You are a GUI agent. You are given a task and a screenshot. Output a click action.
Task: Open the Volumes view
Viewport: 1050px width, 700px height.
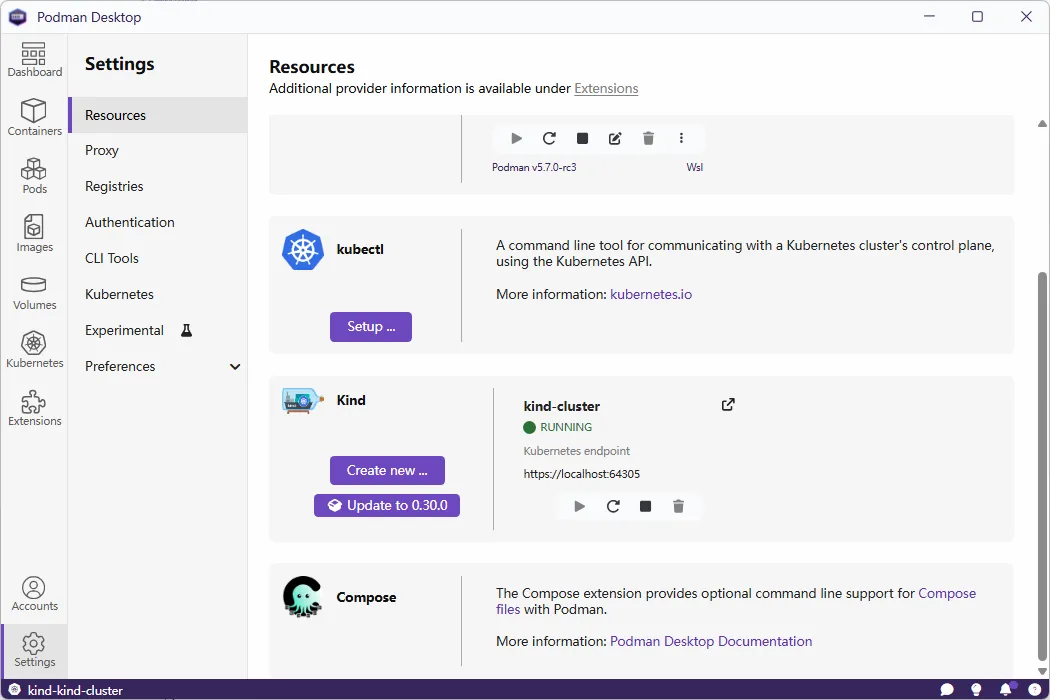[x=34, y=291]
